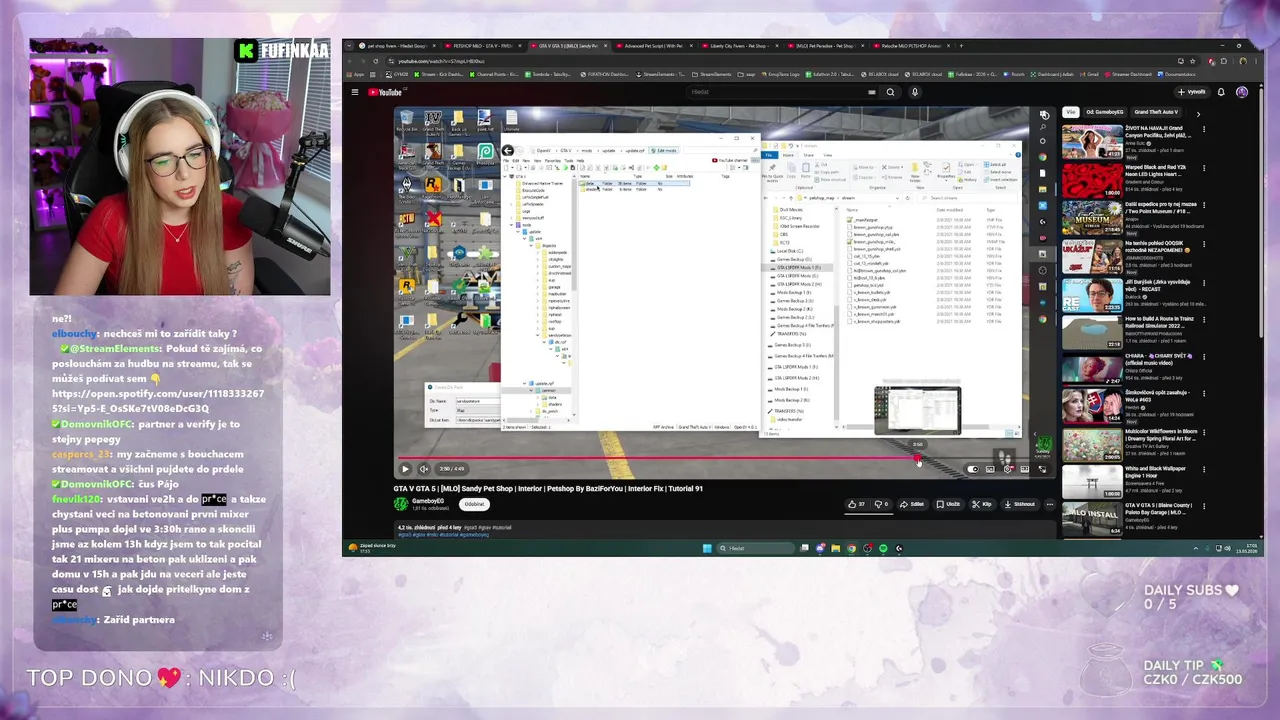Click the Uložit save button

click(948, 504)
